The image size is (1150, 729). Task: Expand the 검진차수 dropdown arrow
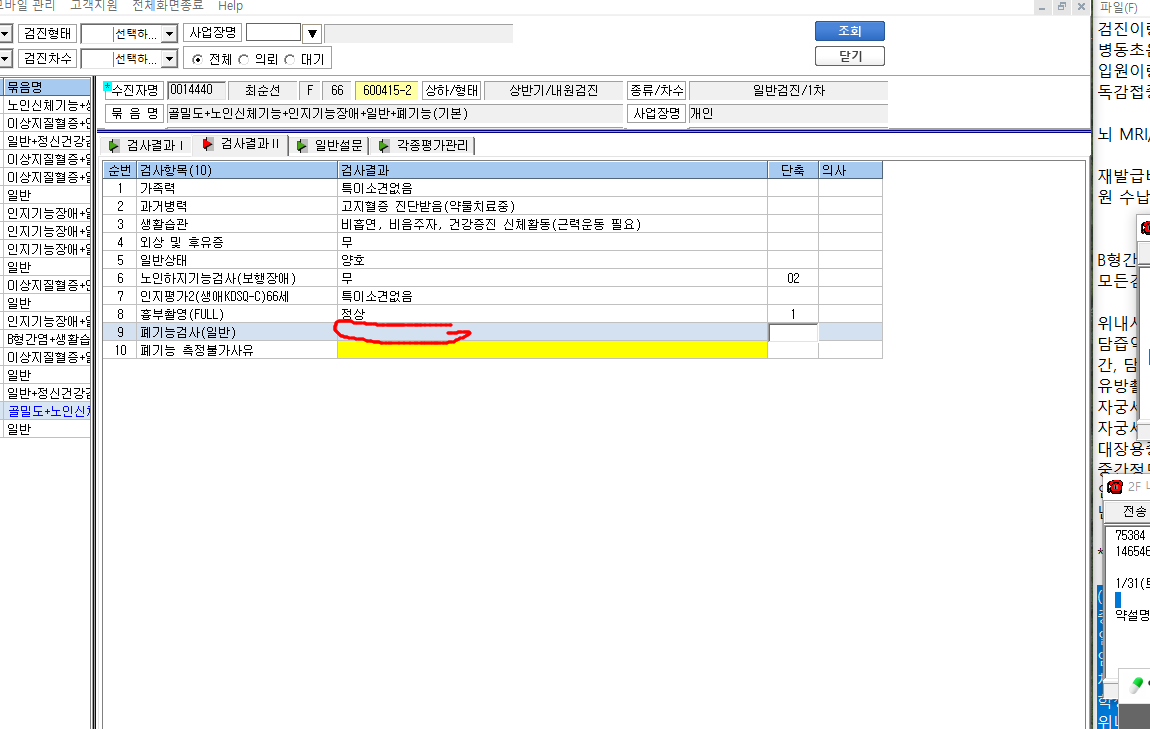(169, 59)
